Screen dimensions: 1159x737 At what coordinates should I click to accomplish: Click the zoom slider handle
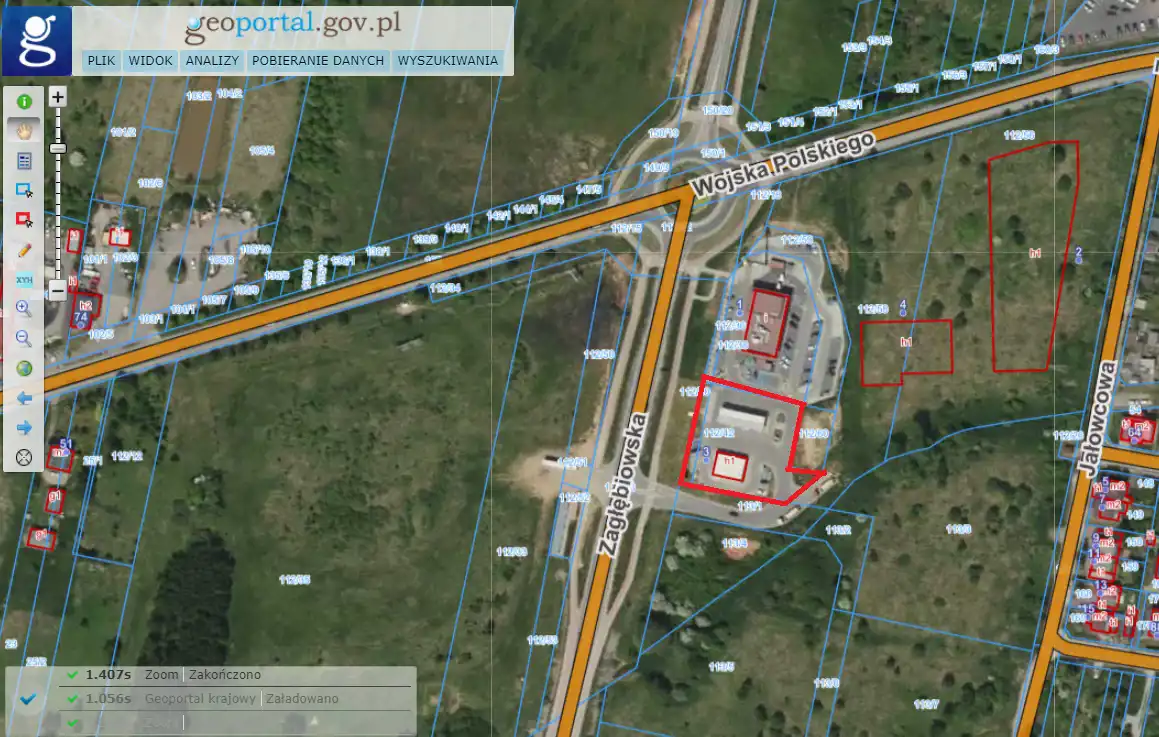(x=58, y=148)
